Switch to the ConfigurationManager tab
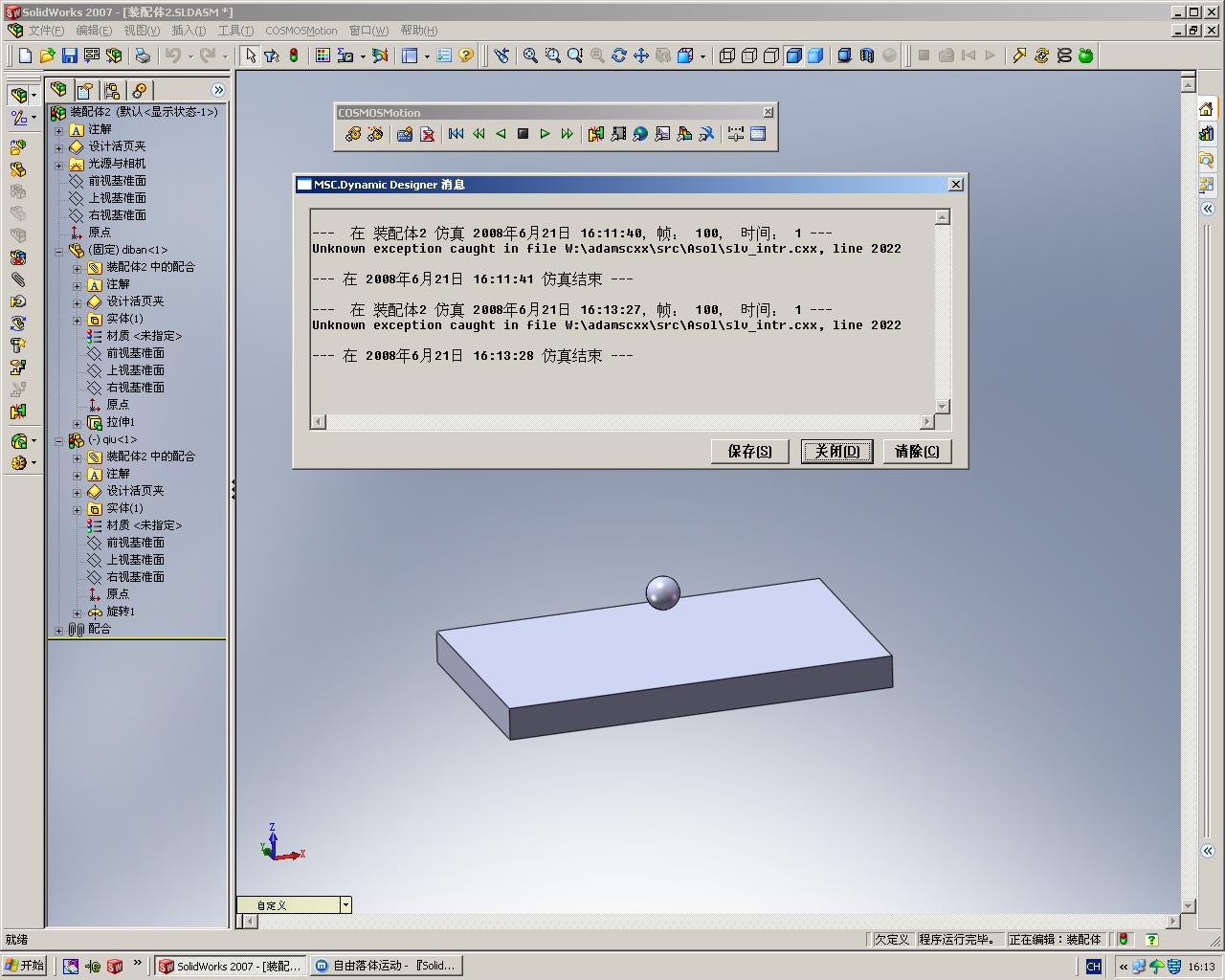The image size is (1225, 980). [x=112, y=90]
